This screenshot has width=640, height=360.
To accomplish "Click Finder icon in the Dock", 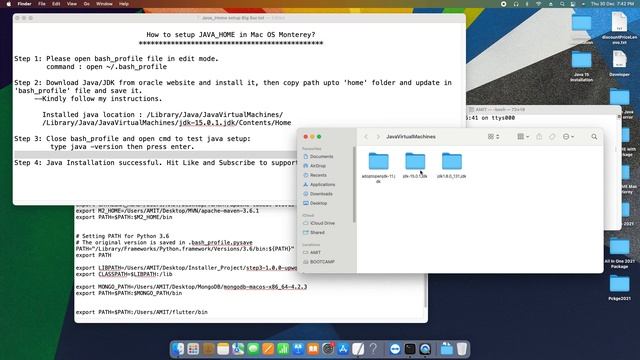I will [178, 349].
